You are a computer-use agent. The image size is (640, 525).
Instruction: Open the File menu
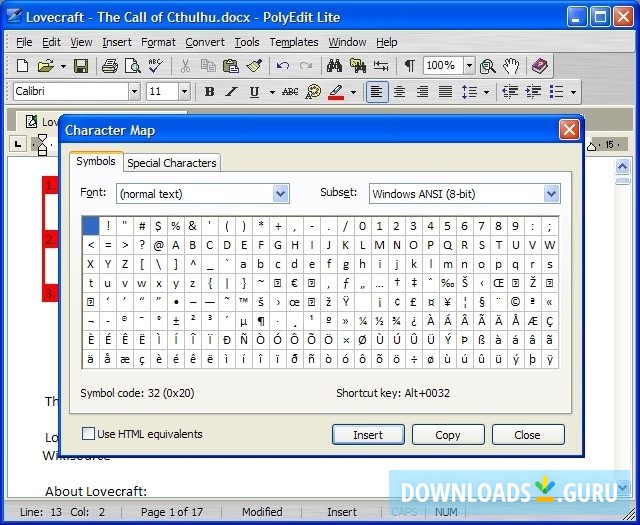pyautogui.click(x=24, y=42)
